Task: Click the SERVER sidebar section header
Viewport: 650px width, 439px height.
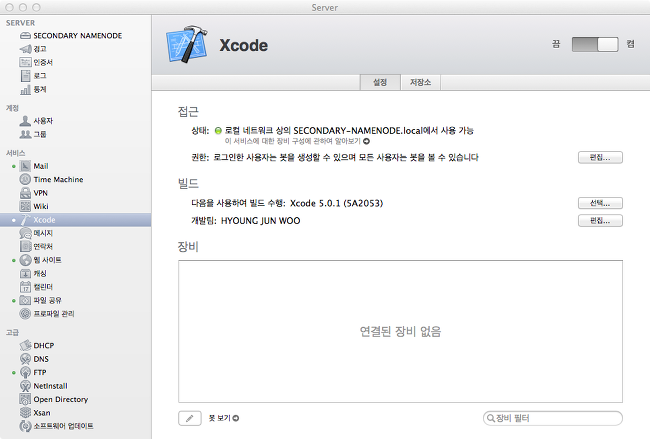Action: point(20,23)
